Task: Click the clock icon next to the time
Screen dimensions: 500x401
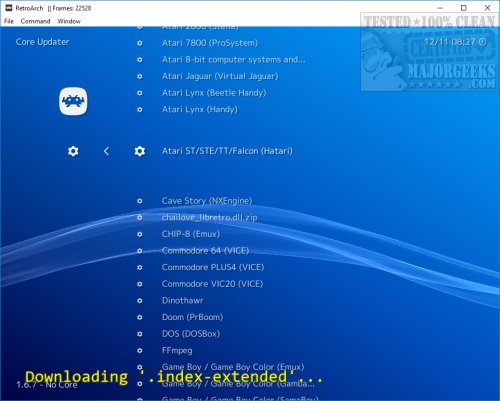Action: pos(482,42)
